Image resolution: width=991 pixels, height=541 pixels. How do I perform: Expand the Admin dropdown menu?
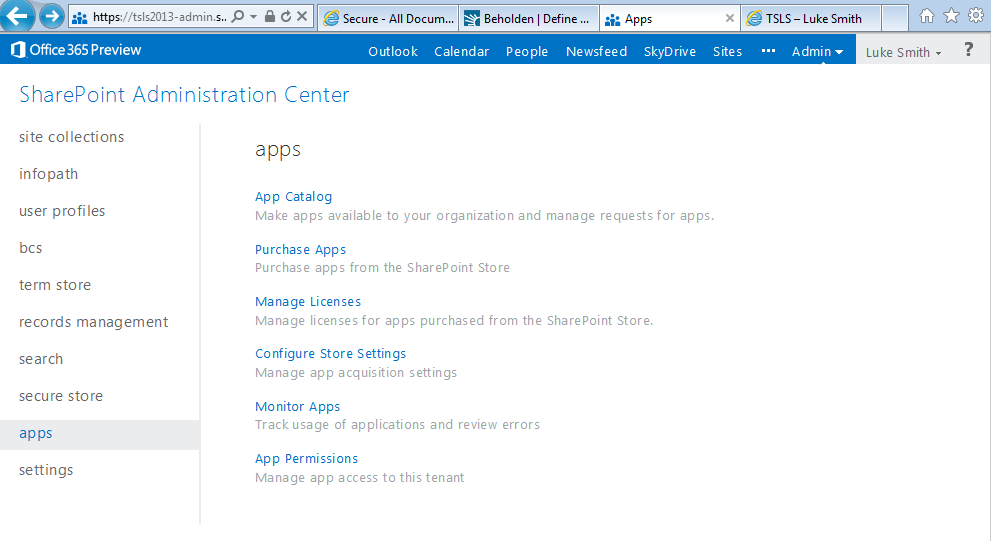(x=817, y=51)
